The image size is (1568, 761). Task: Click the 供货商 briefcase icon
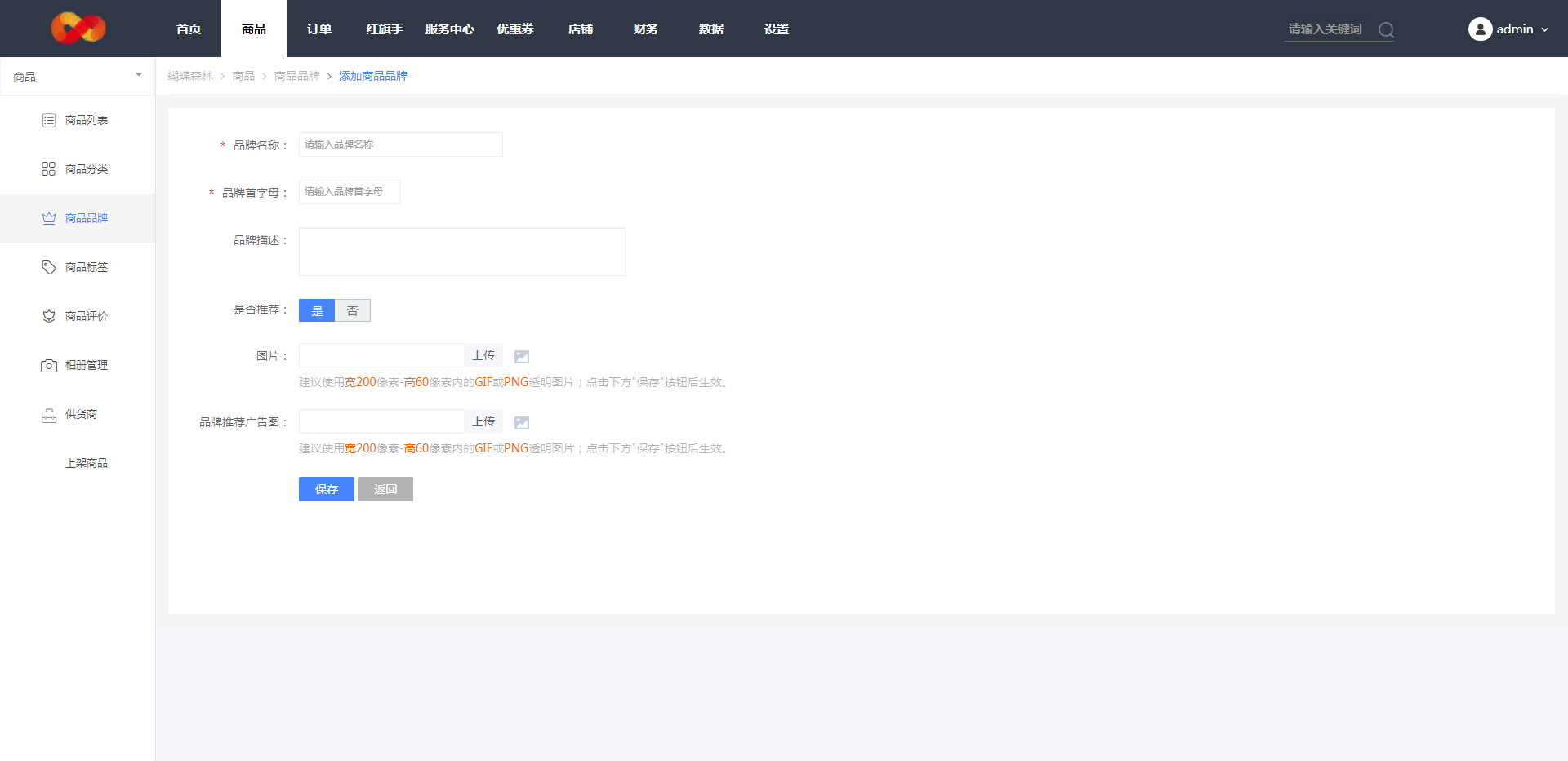(49, 414)
